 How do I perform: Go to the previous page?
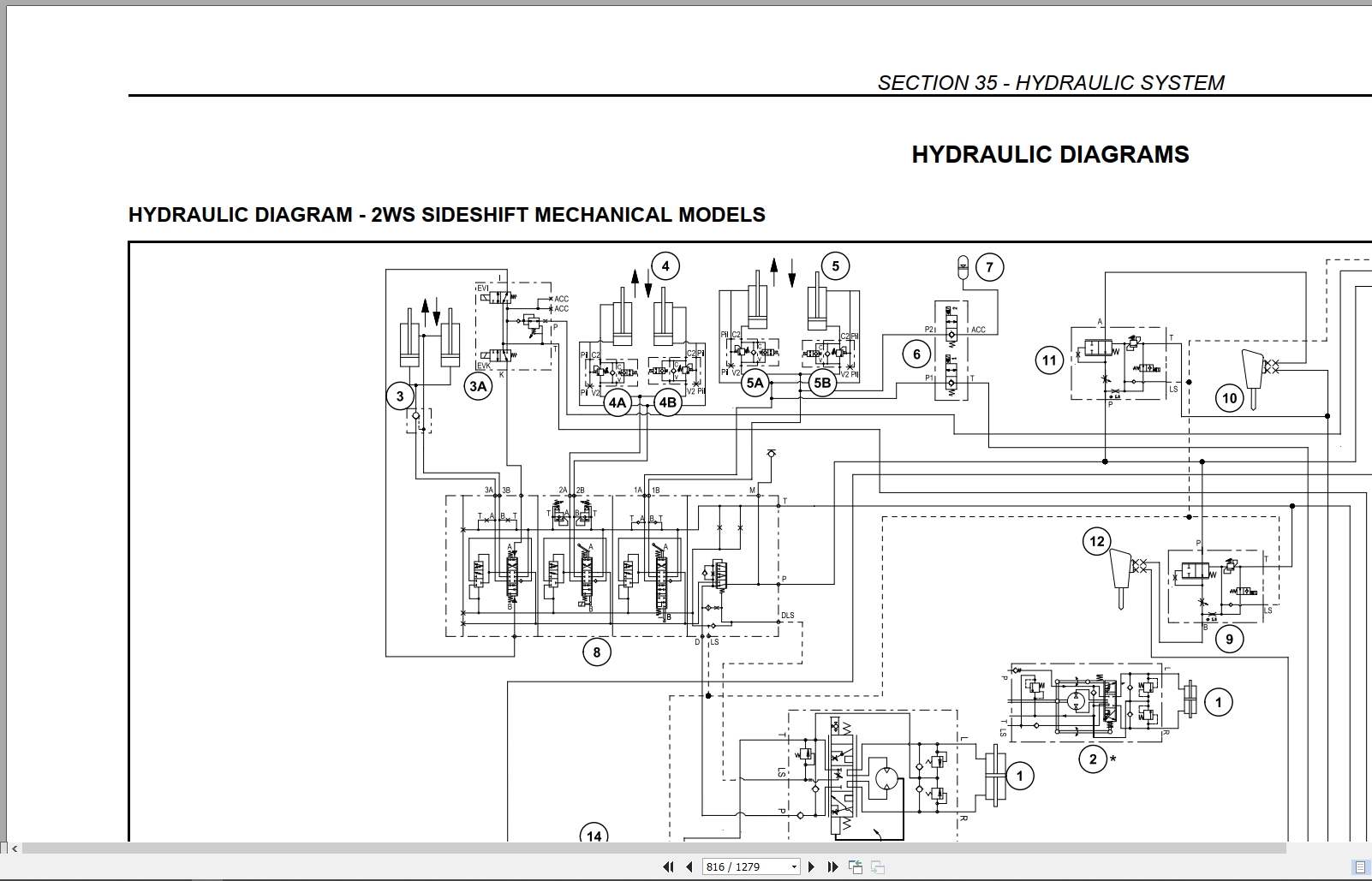click(689, 867)
